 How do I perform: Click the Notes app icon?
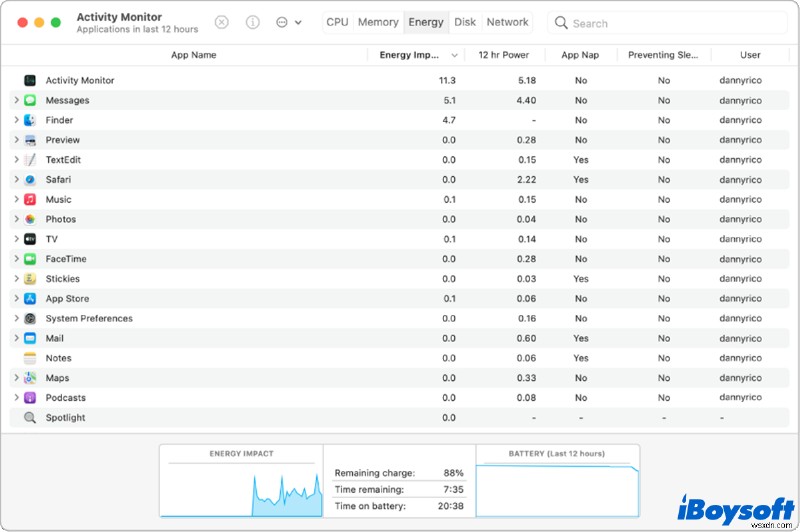[30, 358]
